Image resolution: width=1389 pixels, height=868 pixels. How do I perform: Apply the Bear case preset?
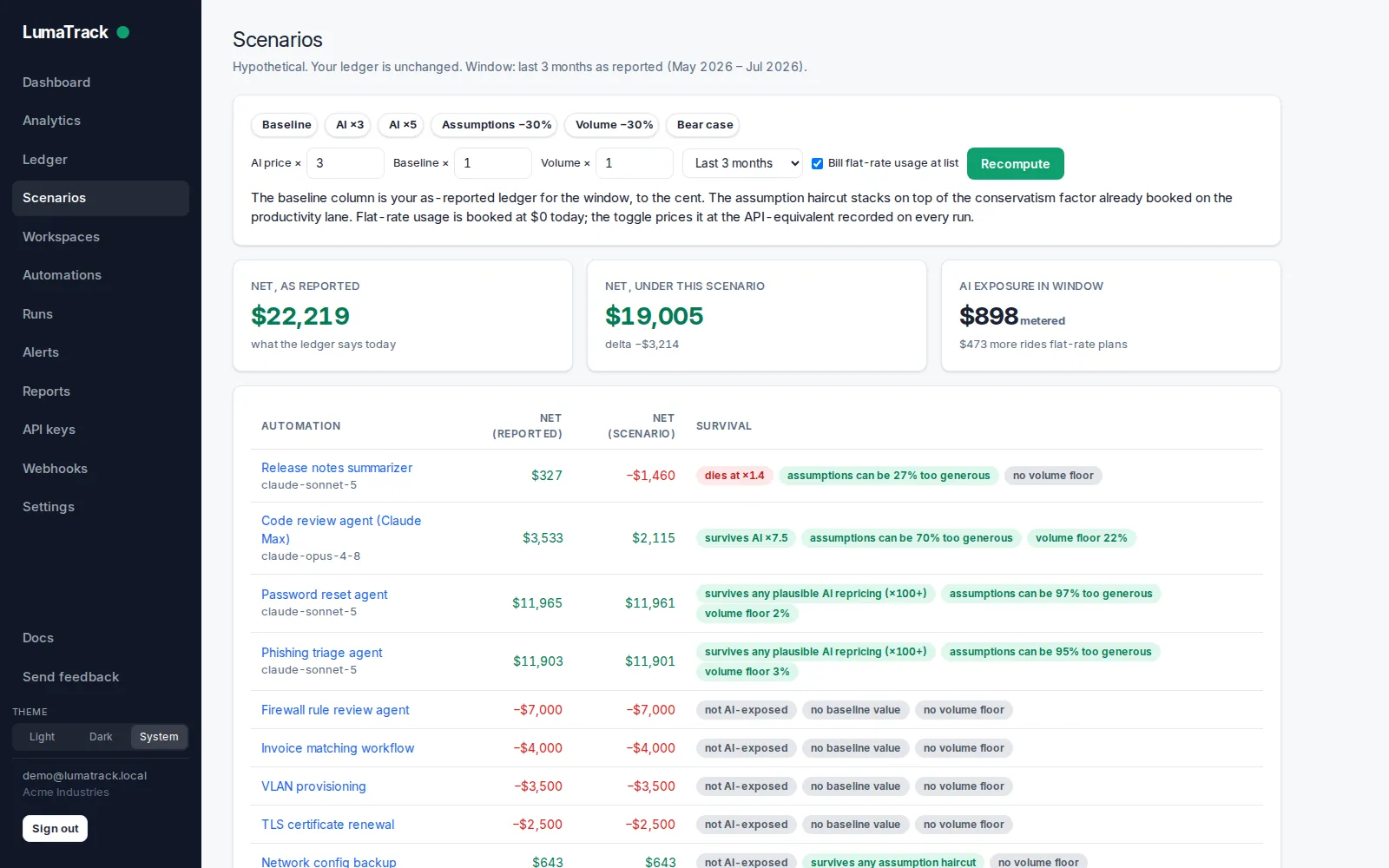[705, 125]
